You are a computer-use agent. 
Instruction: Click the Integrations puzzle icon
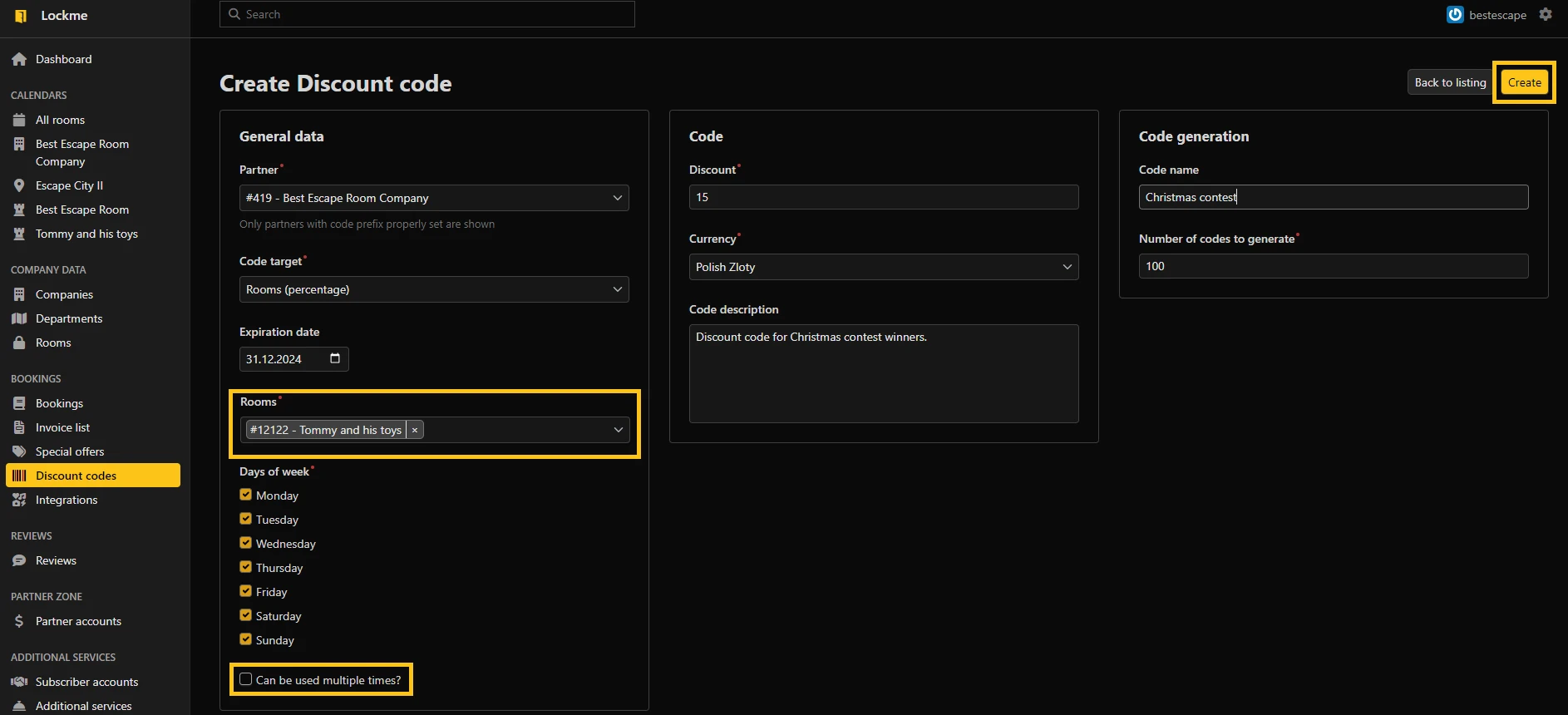pyautogui.click(x=19, y=500)
